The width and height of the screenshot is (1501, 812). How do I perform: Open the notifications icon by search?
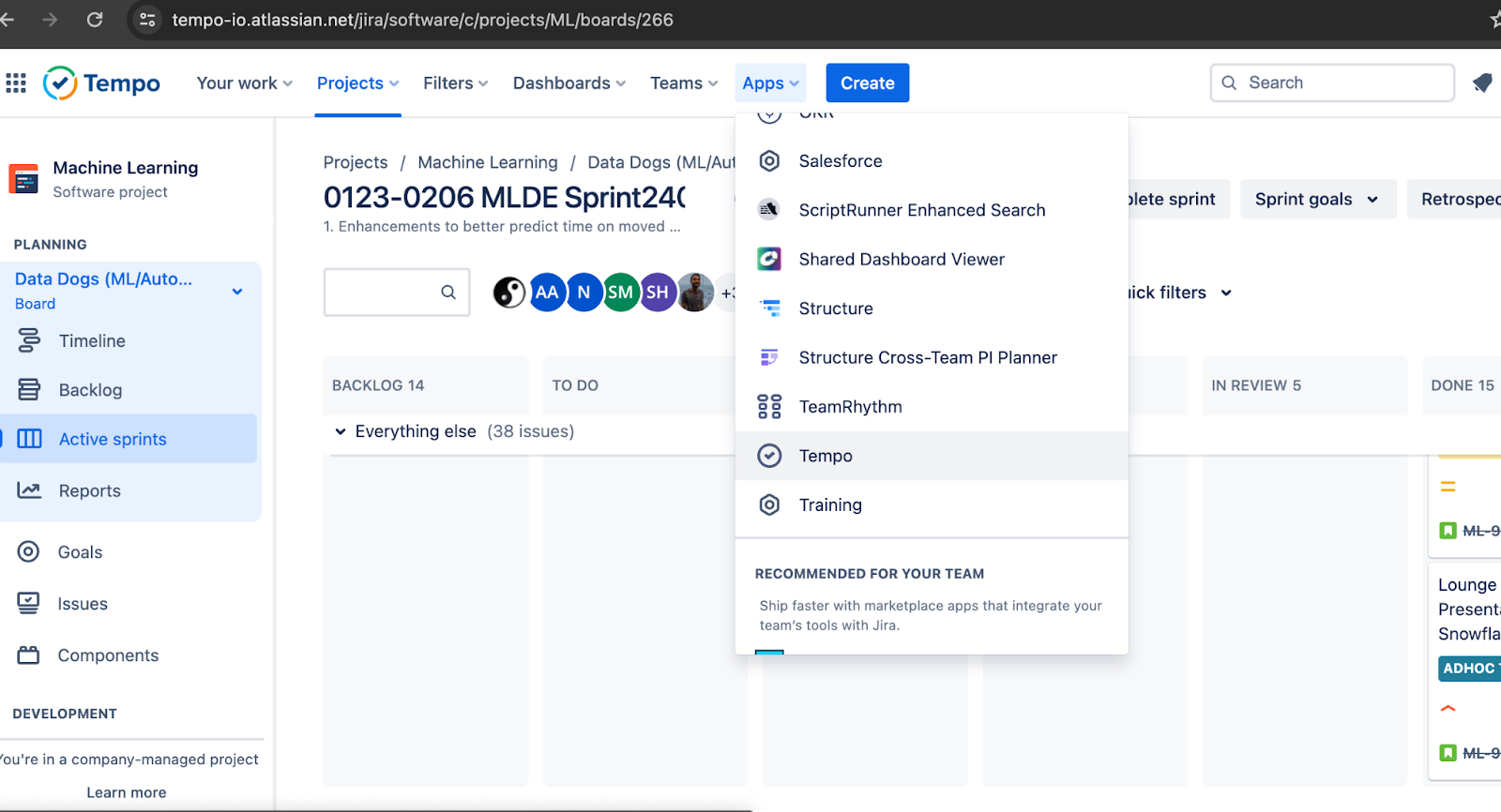click(1482, 83)
